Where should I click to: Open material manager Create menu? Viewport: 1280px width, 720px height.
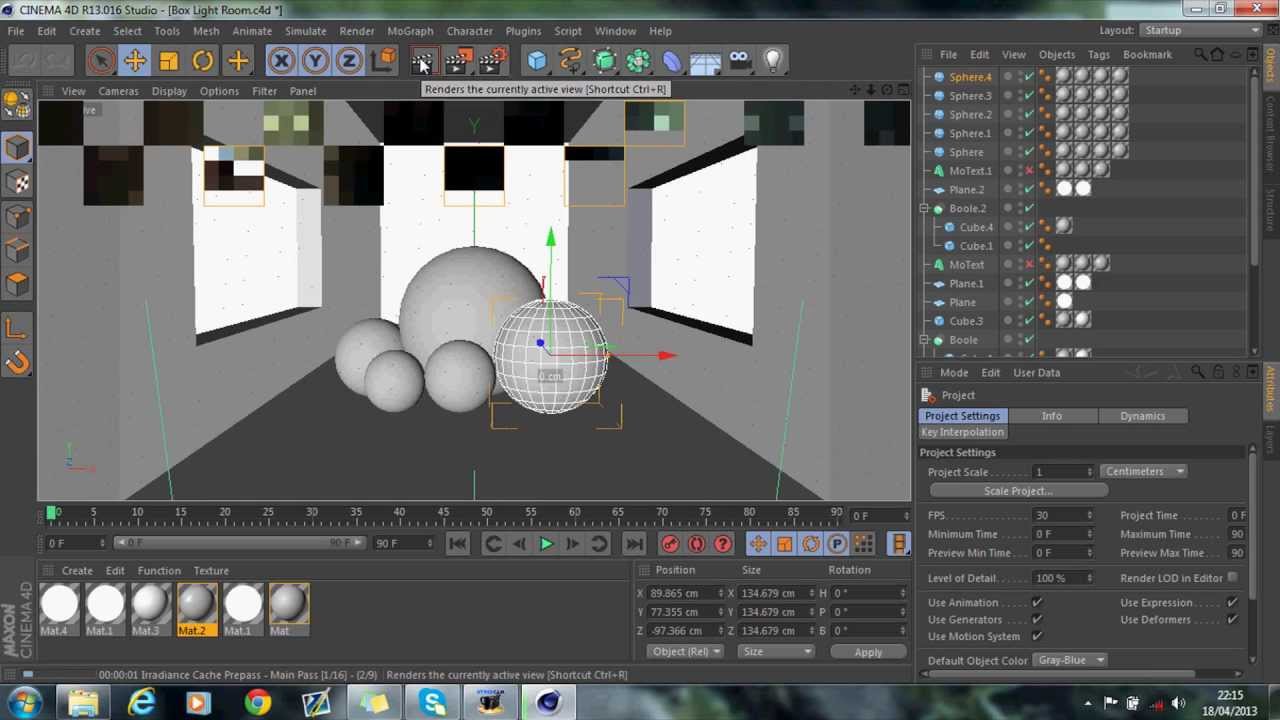tap(77, 571)
